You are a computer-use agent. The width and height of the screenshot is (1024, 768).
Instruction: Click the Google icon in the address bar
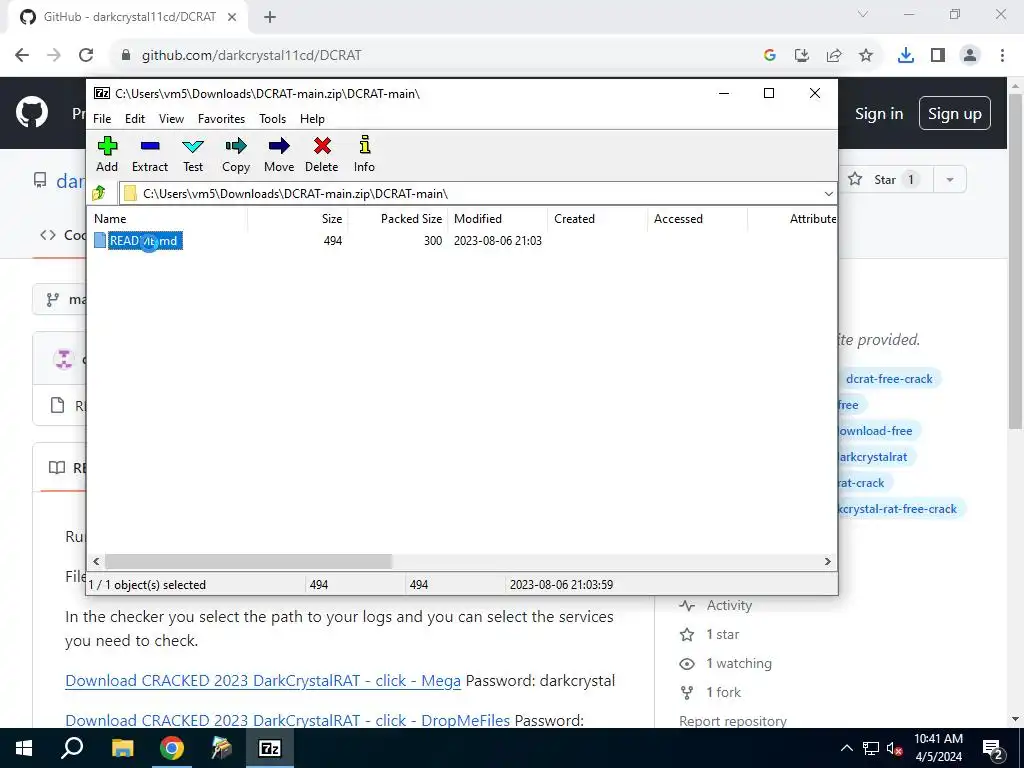point(770,56)
